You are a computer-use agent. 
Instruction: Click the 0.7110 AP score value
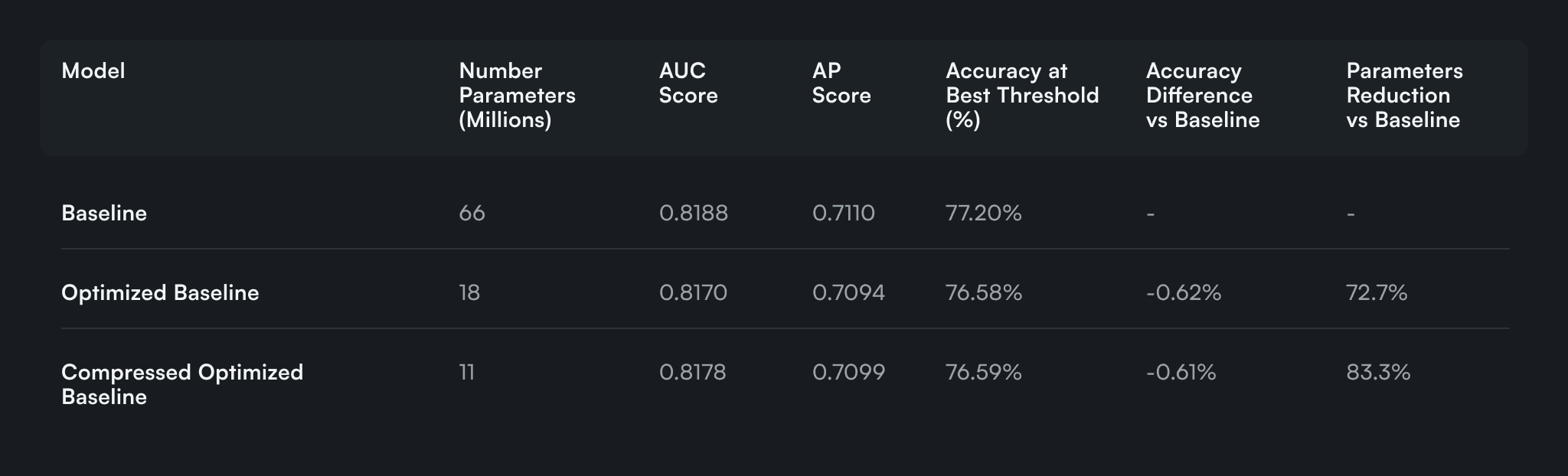pos(843,214)
